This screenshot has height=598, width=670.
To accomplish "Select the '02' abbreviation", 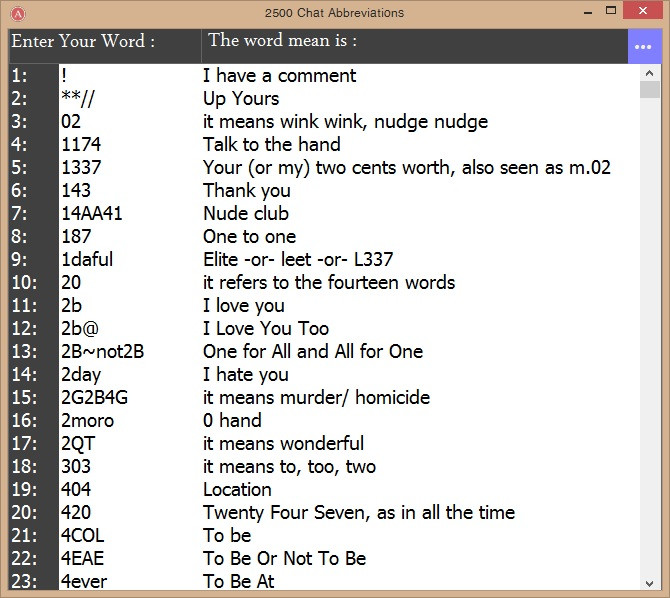I will (71, 121).
